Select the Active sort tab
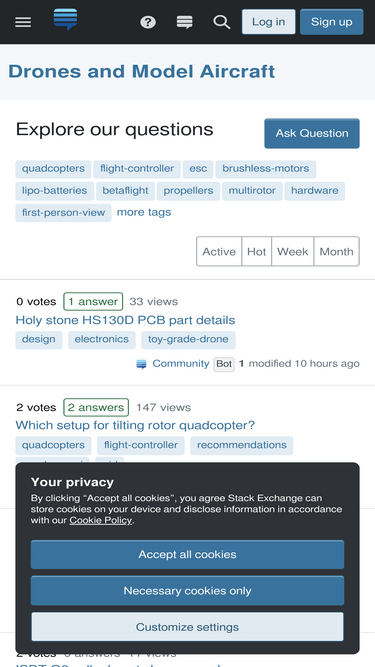 coord(219,251)
